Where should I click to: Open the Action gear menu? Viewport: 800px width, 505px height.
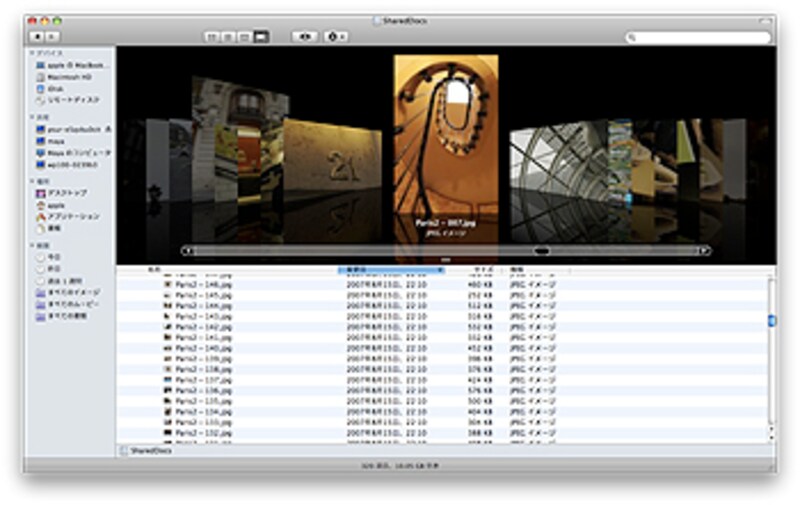[x=337, y=37]
